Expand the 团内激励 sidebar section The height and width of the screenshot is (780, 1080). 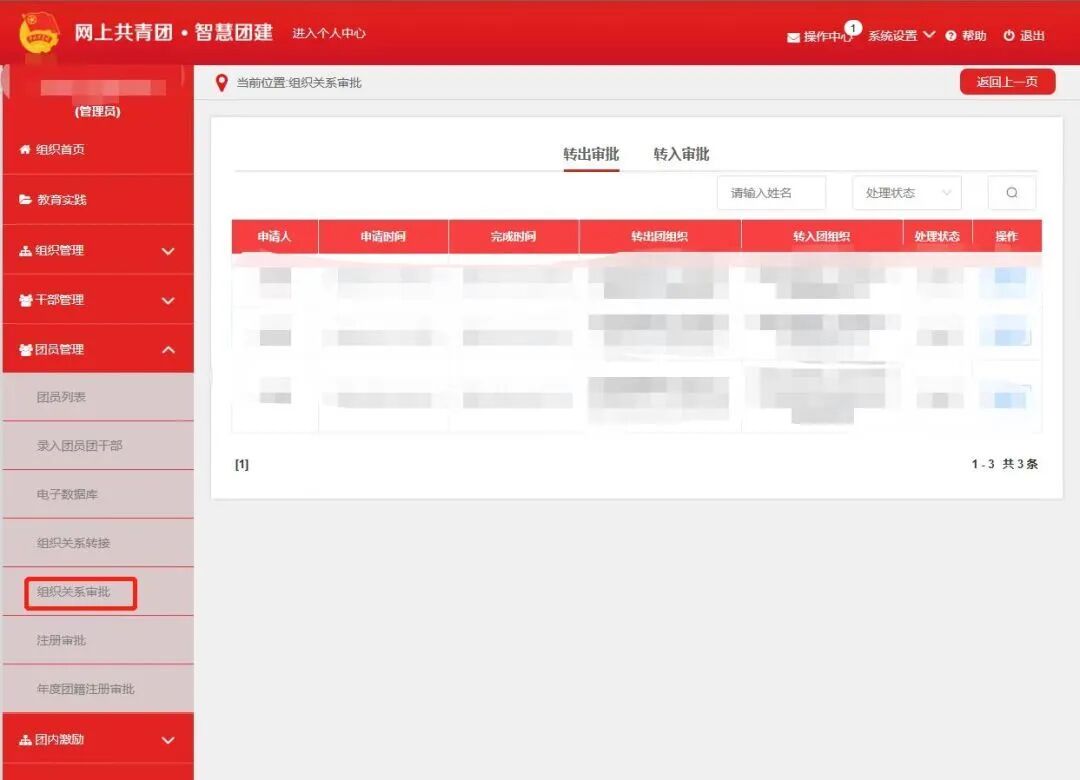98,739
